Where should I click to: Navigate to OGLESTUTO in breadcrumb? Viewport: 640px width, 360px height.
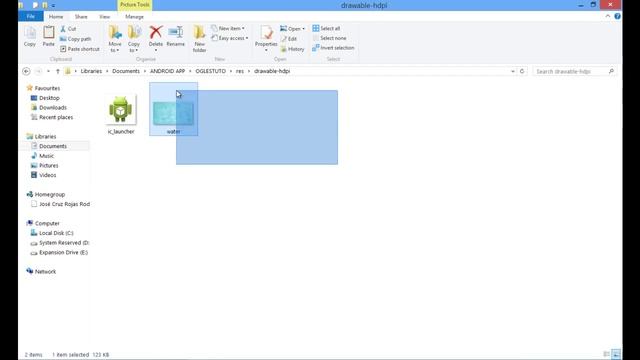click(x=210, y=71)
